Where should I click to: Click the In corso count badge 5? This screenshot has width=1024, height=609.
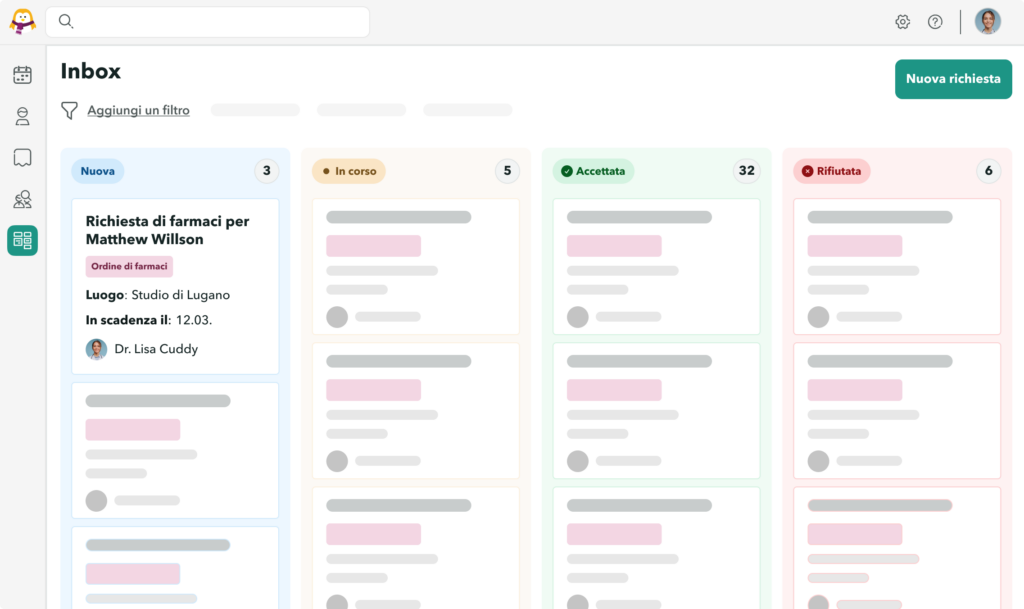(507, 171)
